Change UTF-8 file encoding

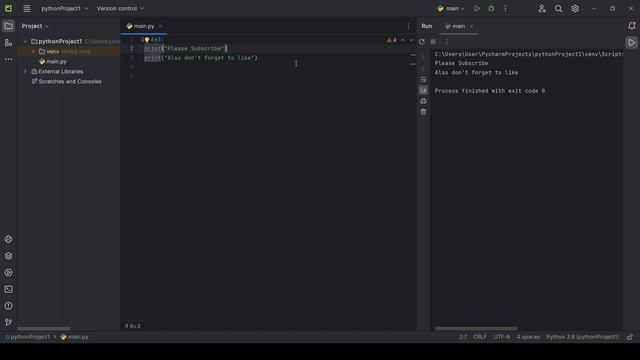click(502, 337)
